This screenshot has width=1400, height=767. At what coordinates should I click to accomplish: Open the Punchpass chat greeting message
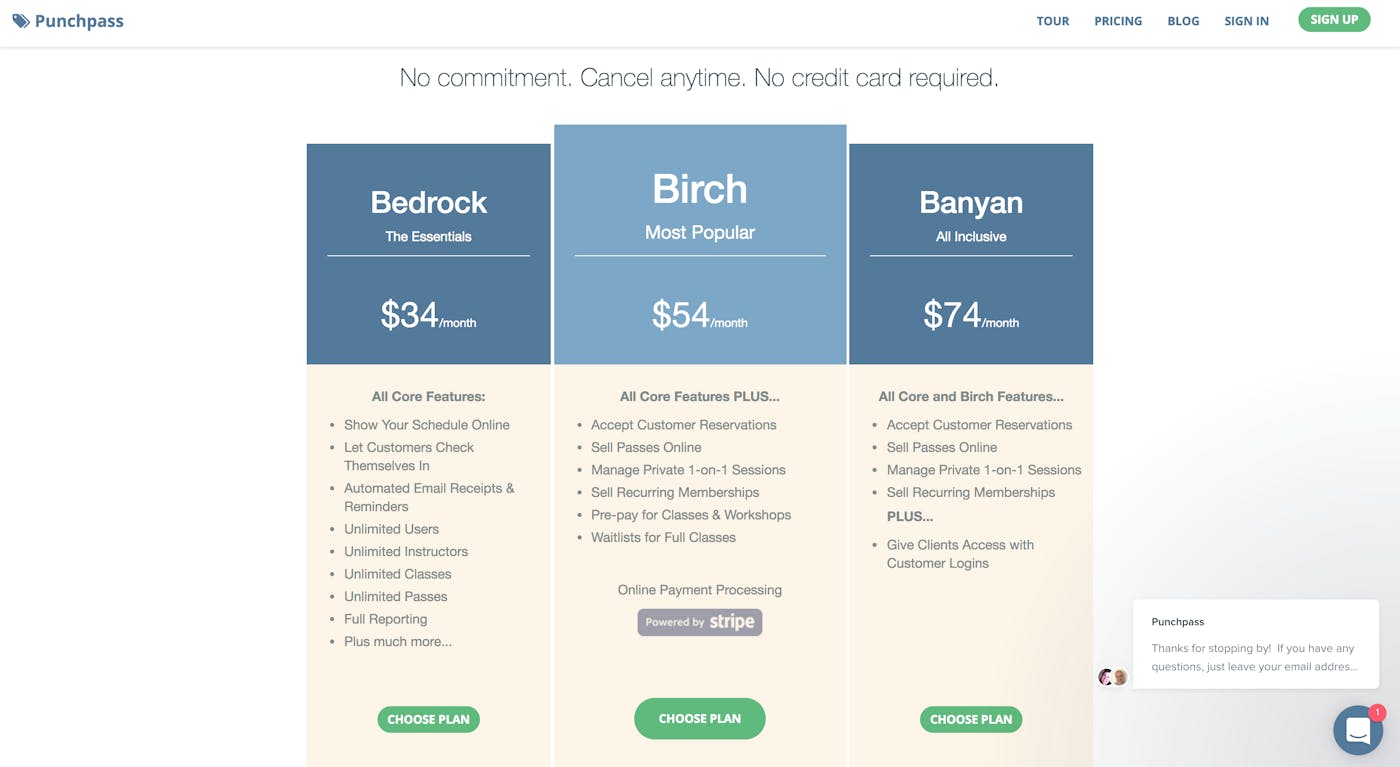coord(1255,645)
